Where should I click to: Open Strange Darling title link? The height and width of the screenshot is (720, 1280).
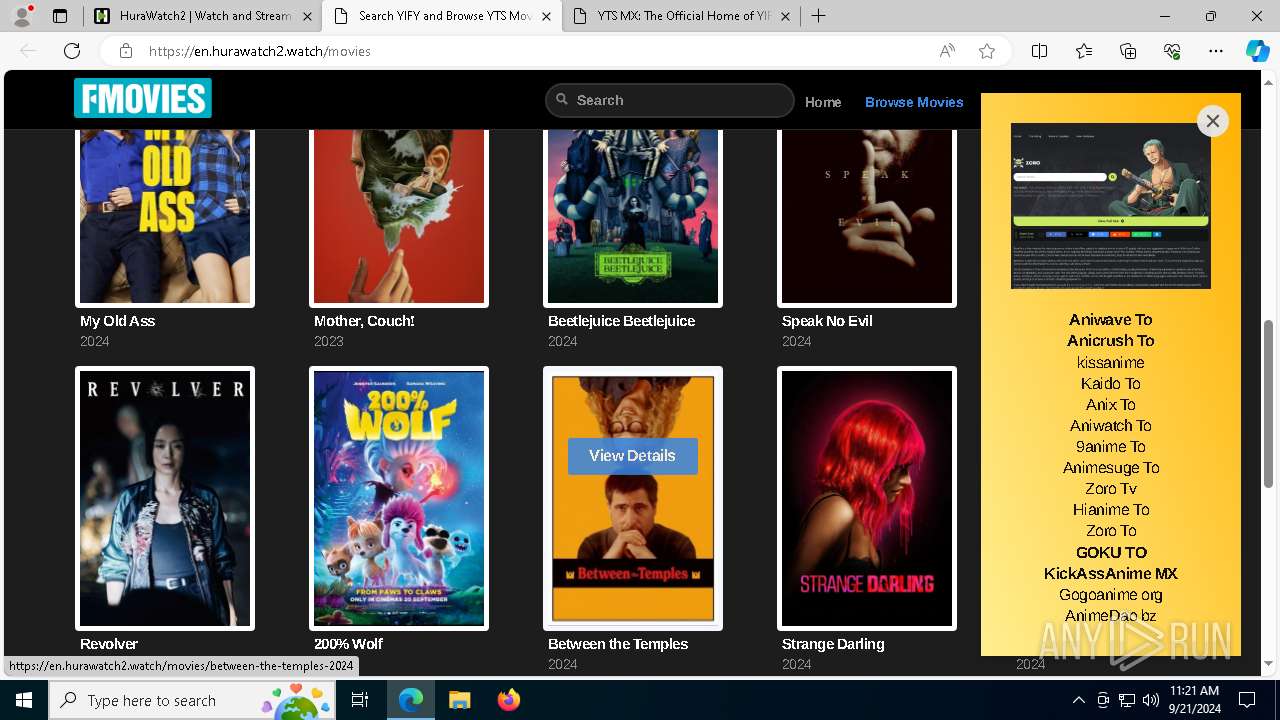point(833,644)
